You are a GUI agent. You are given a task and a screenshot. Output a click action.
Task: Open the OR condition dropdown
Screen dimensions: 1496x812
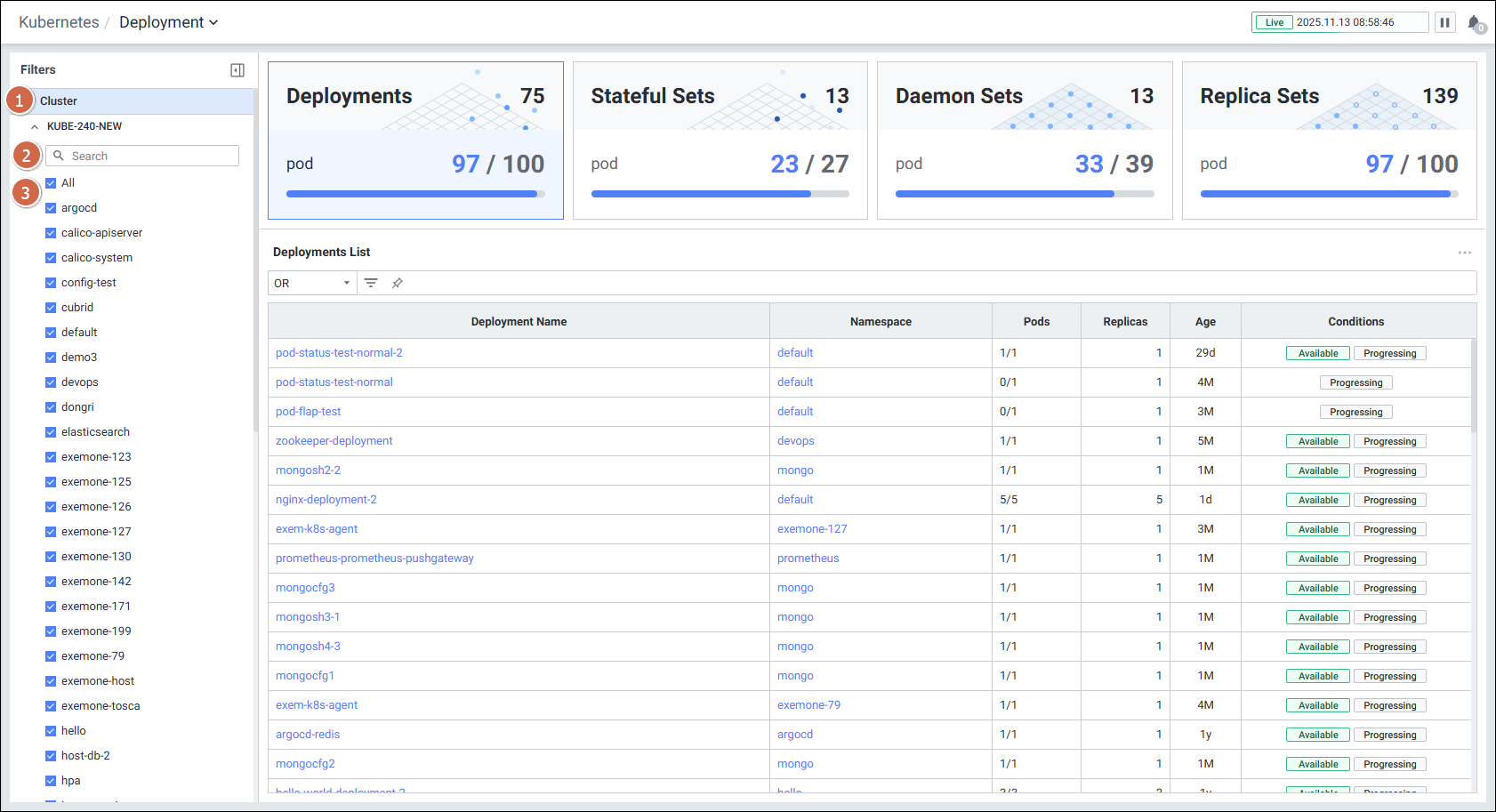coord(311,283)
